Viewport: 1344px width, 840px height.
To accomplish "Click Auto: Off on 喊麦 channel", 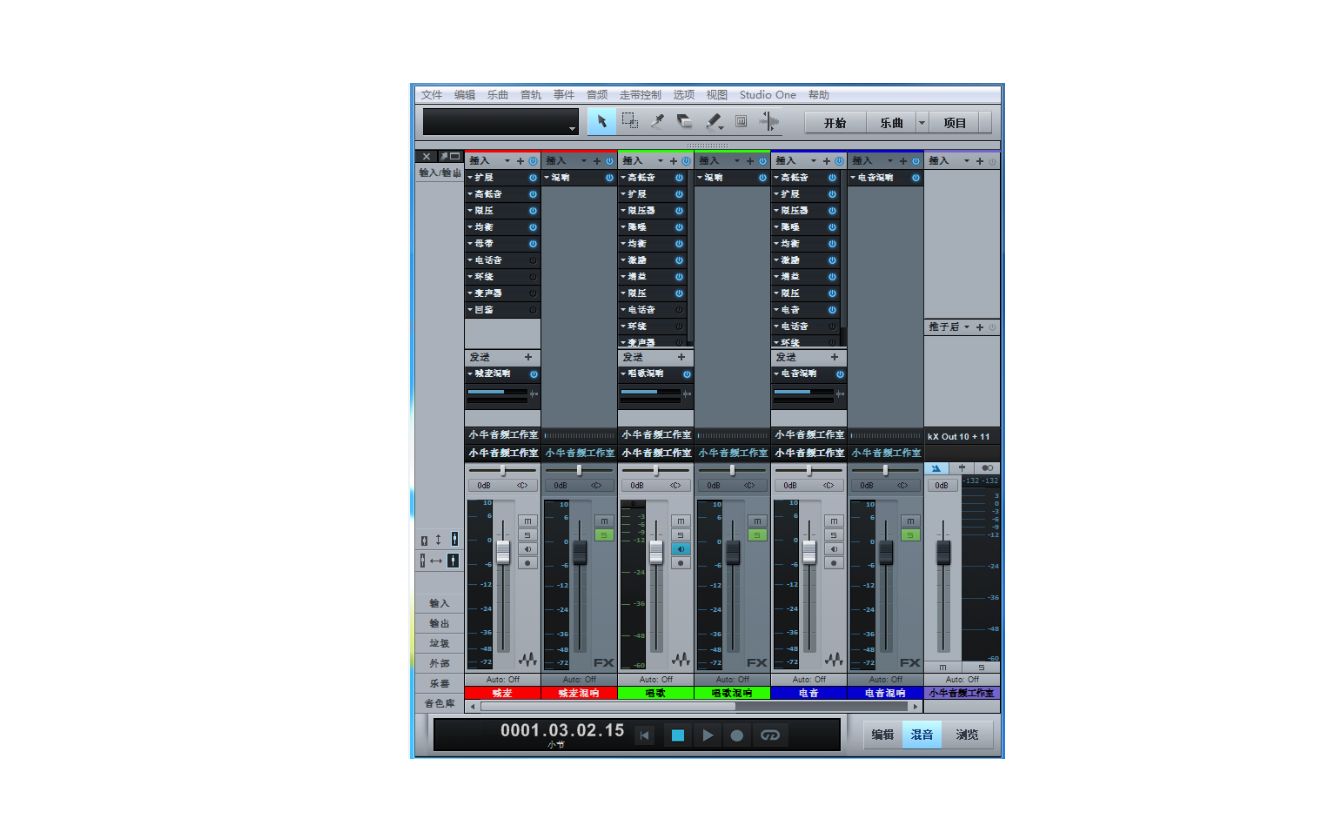I will [503, 679].
